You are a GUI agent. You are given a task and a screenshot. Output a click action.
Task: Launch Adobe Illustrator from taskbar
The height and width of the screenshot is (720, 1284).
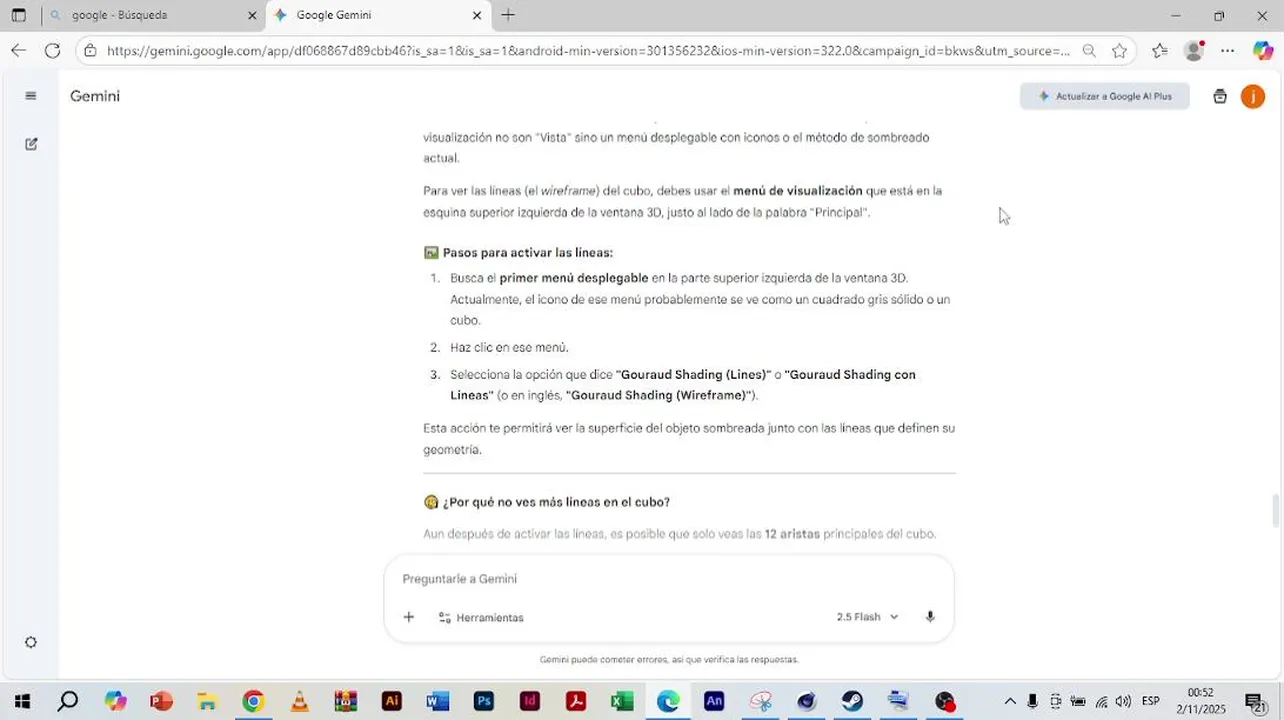tap(391, 702)
